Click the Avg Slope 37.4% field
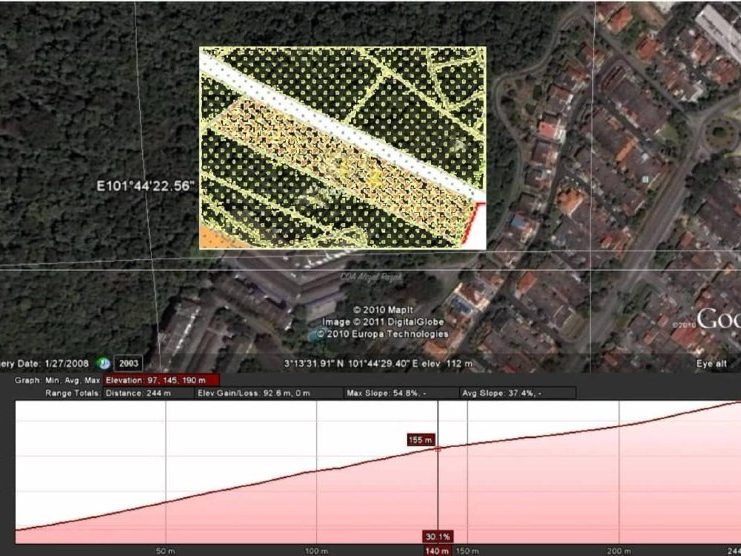This screenshot has height=556, width=741. tap(517, 393)
